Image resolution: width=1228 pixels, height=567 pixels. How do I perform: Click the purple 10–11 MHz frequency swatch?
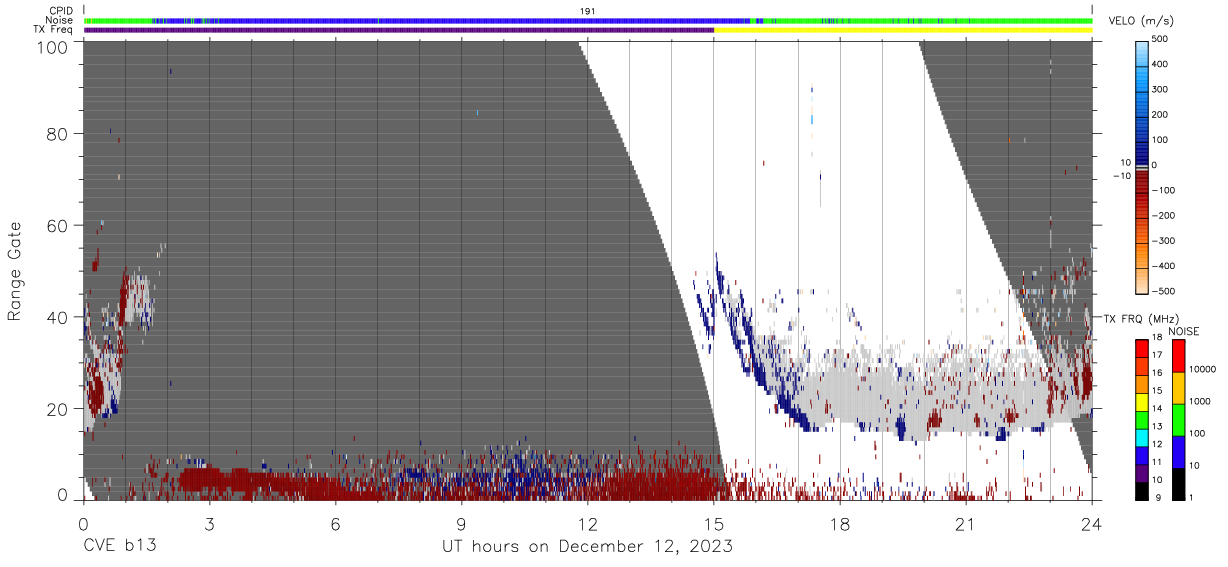(x=1143, y=472)
